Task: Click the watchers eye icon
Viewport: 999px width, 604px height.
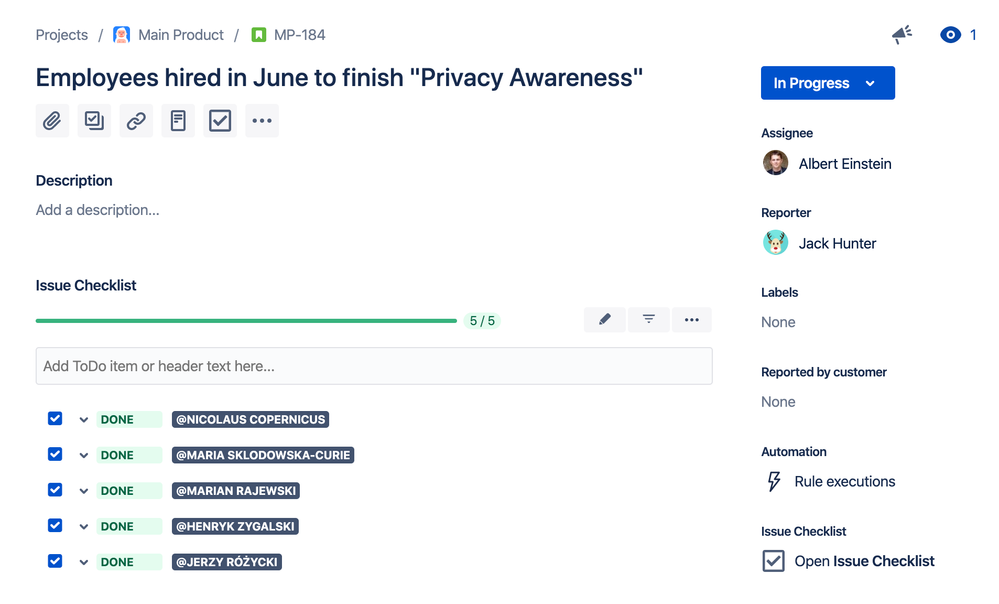Action: point(949,34)
